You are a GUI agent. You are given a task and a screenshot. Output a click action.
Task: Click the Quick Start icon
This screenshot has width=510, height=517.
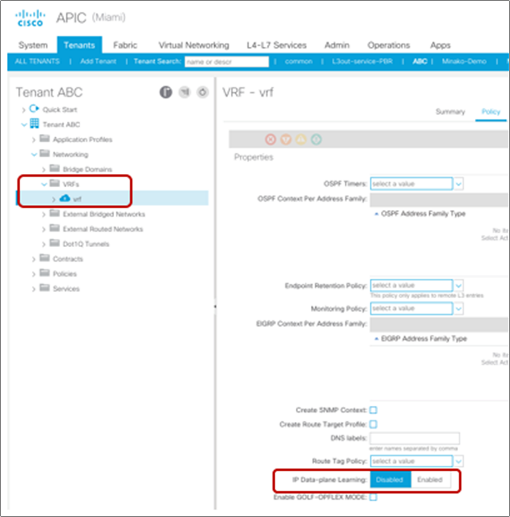[x=34, y=109]
